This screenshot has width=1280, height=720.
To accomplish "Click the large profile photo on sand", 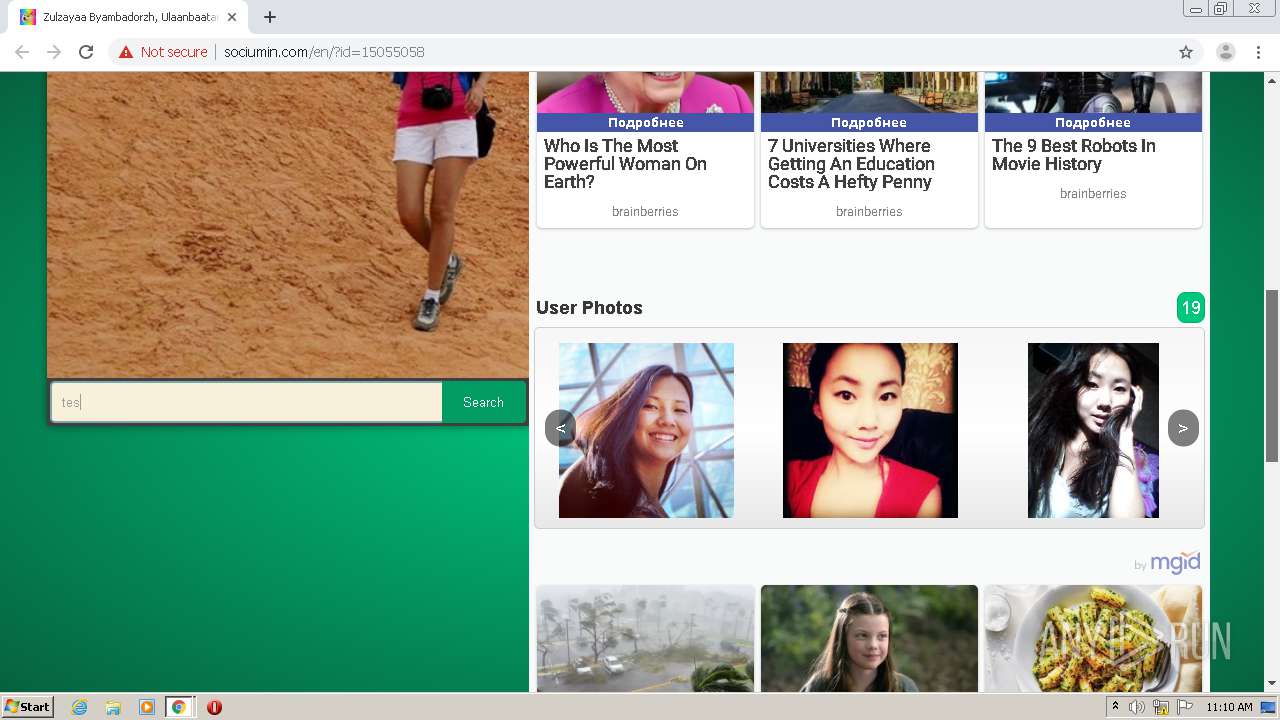I will click(288, 225).
